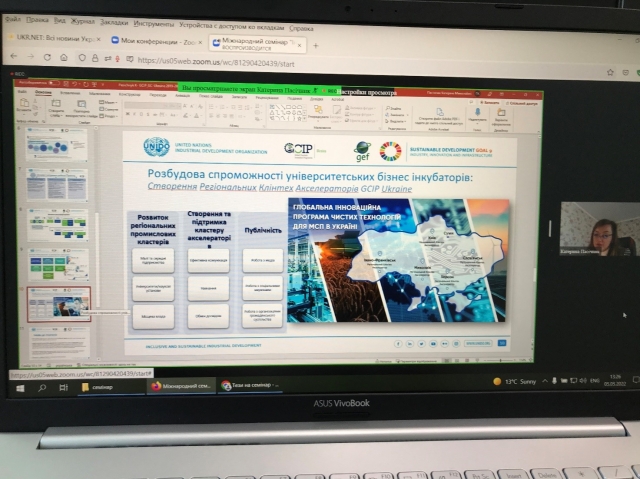Bookmark this page with the star icon
The height and width of the screenshot is (479, 640).
610,72
